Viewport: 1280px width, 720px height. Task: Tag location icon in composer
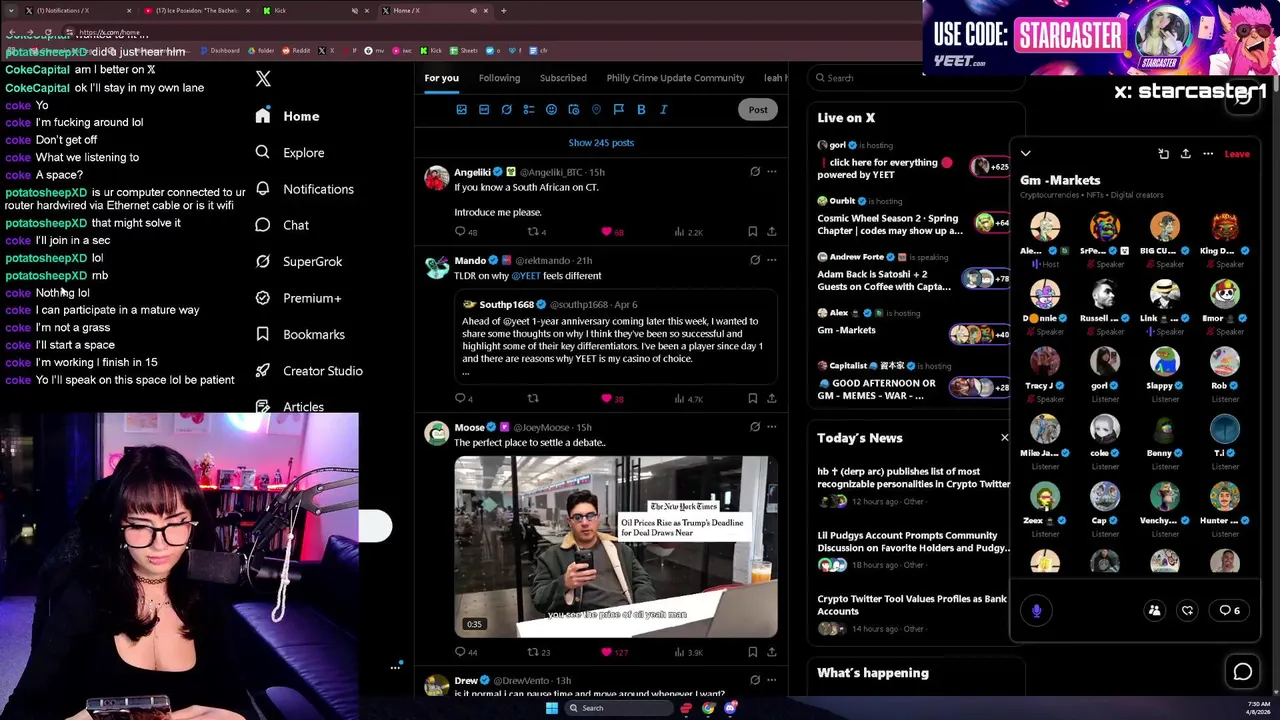pyautogui.click(x=596, y=110)
